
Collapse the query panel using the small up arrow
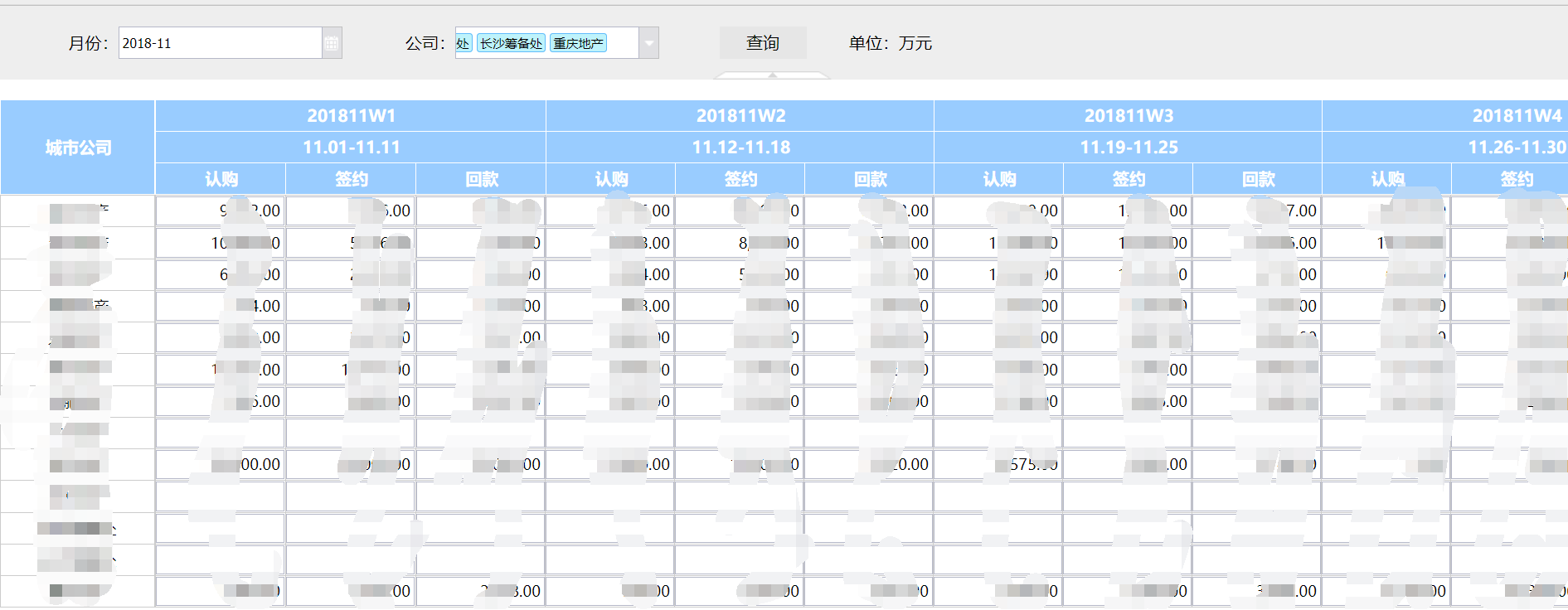click(772, 75)
